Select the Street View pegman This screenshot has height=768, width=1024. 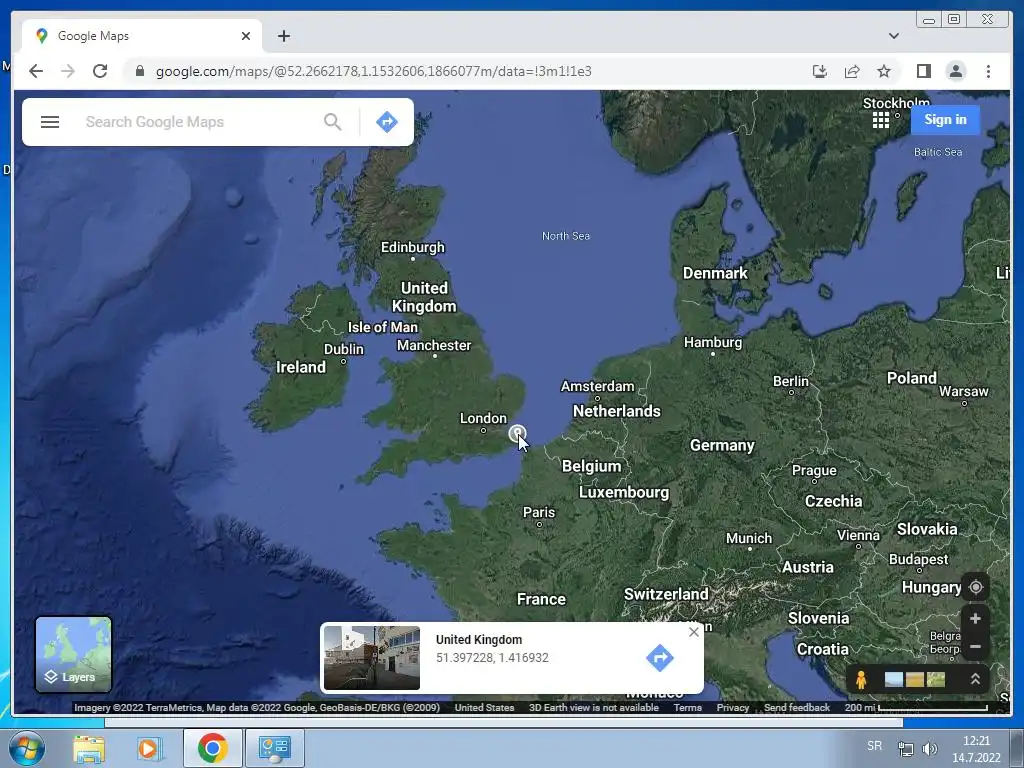click(861, 680)
